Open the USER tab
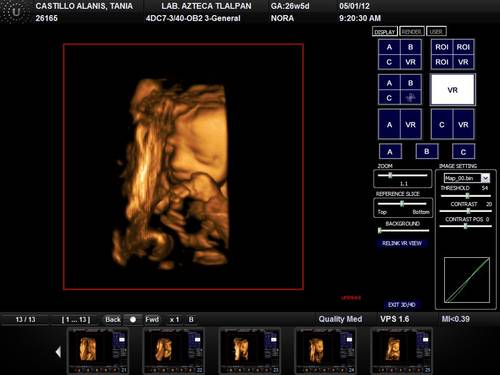500x375 pixels. coord(436,31)
